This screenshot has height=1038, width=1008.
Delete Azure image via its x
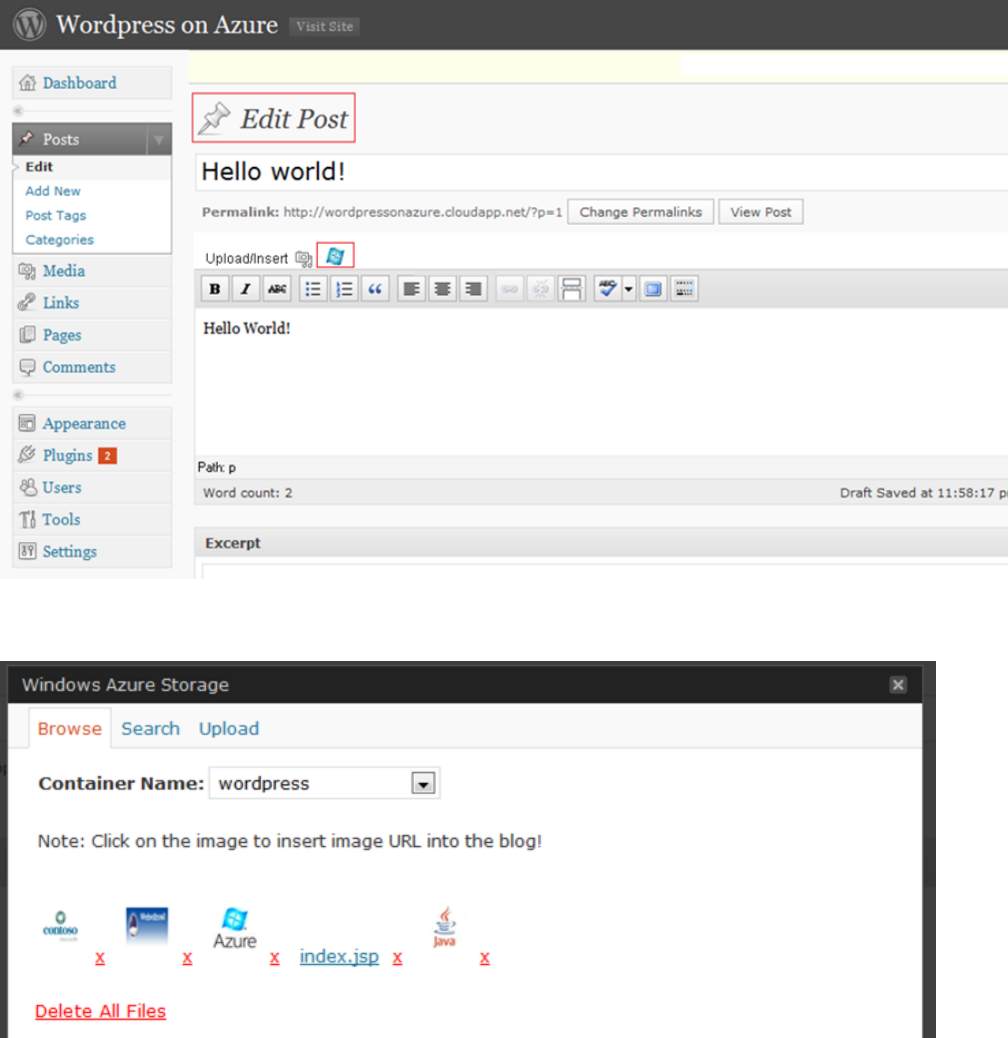coord(275,957)
